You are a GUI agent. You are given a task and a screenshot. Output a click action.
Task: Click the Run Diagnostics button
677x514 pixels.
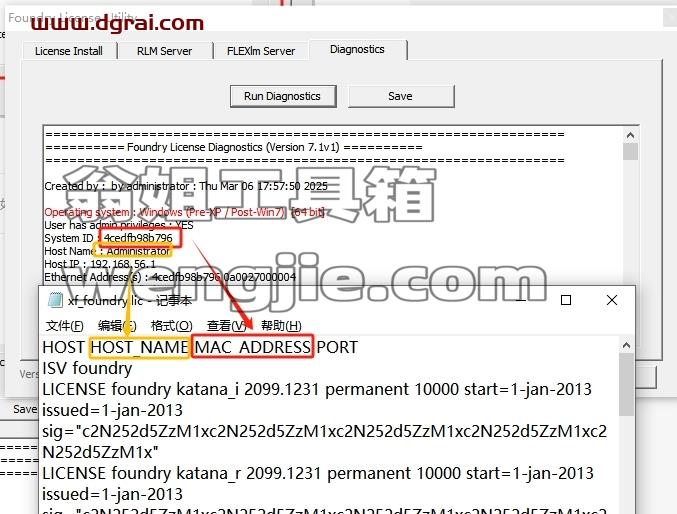point(283,96)
